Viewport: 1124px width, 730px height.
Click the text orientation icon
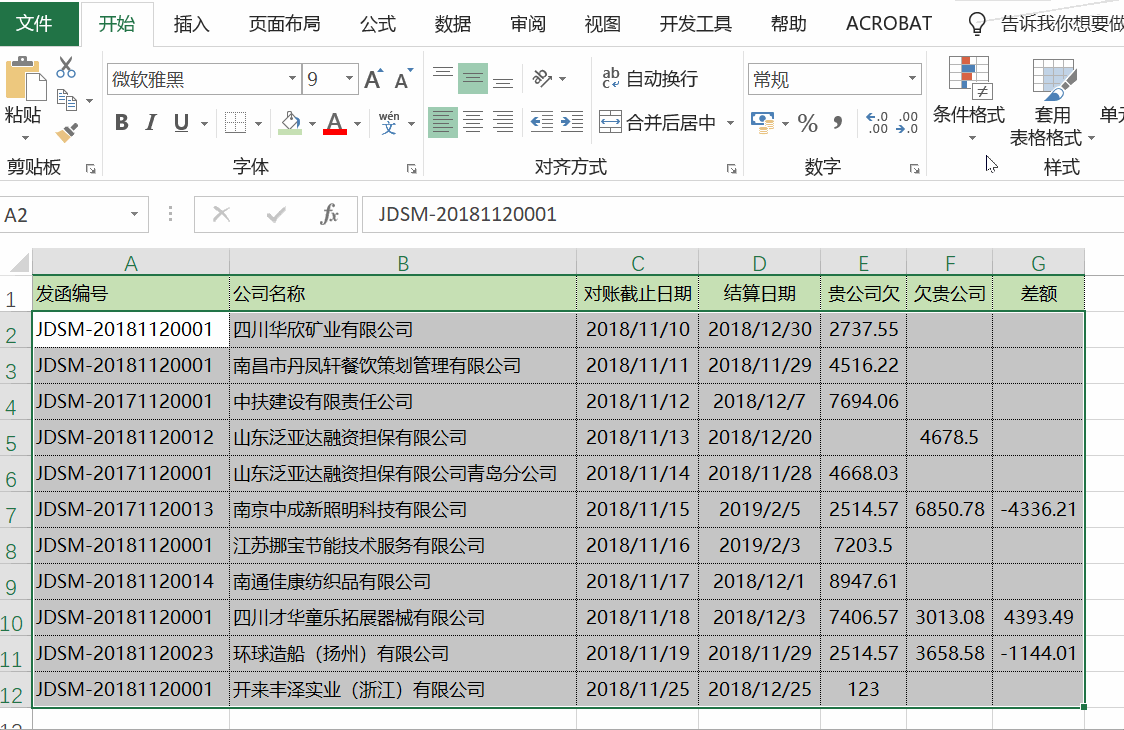point(543,79)
